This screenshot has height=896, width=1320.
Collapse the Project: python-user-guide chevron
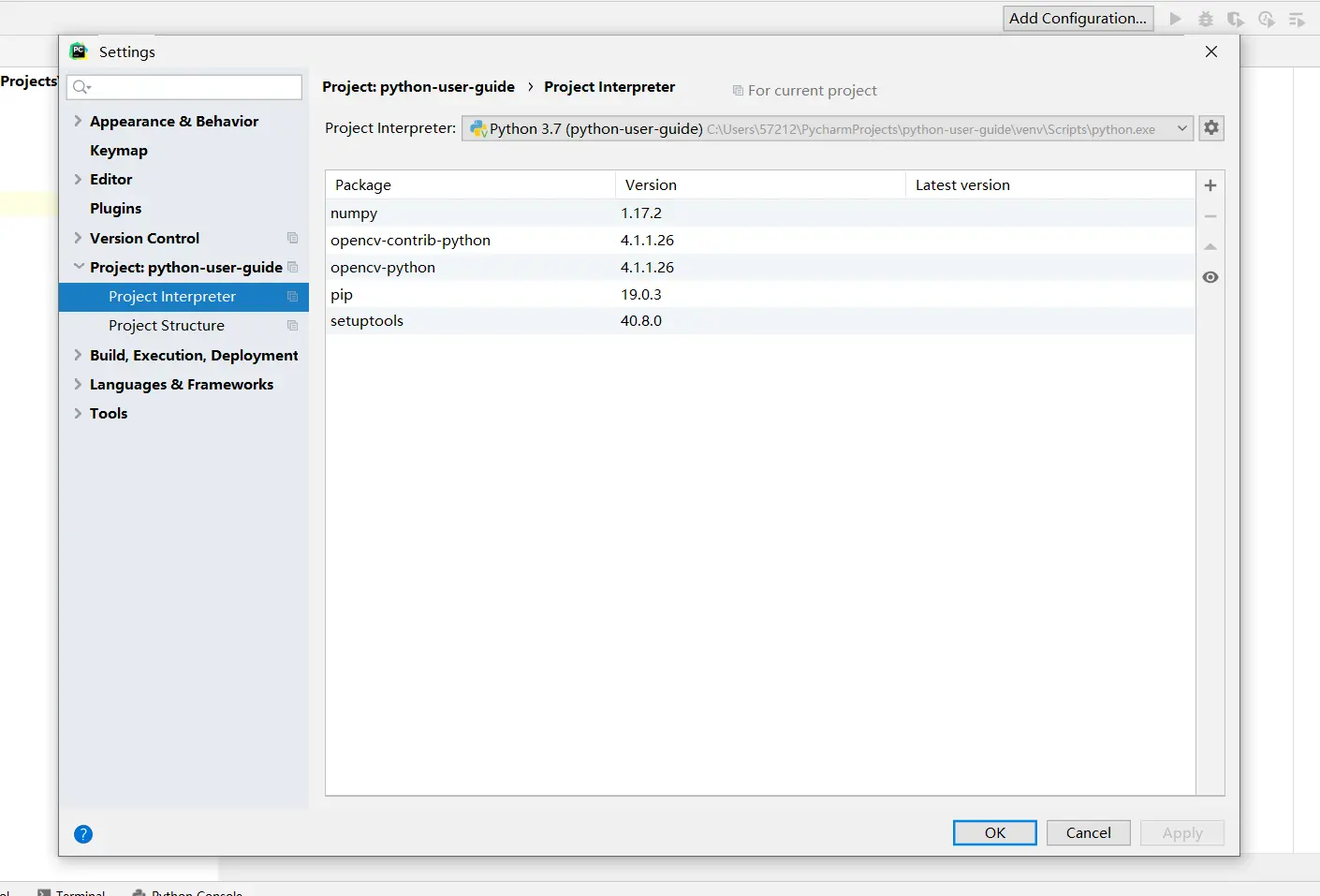[78, 267]
